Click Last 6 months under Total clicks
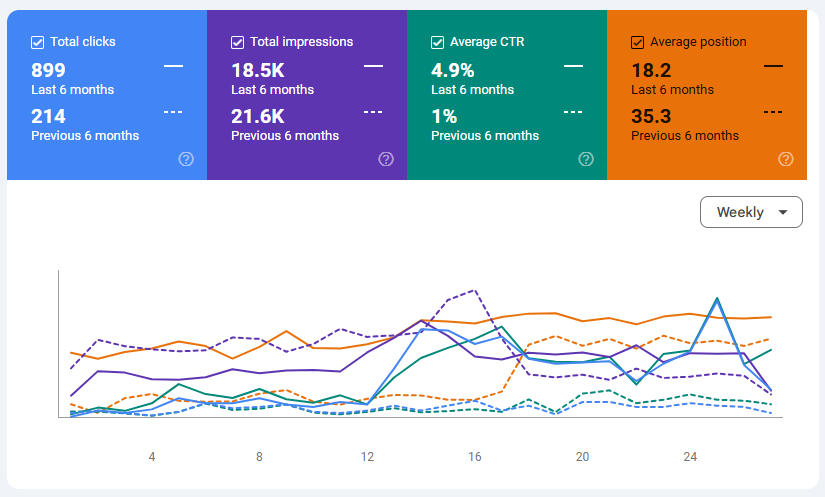 point(73,89)
